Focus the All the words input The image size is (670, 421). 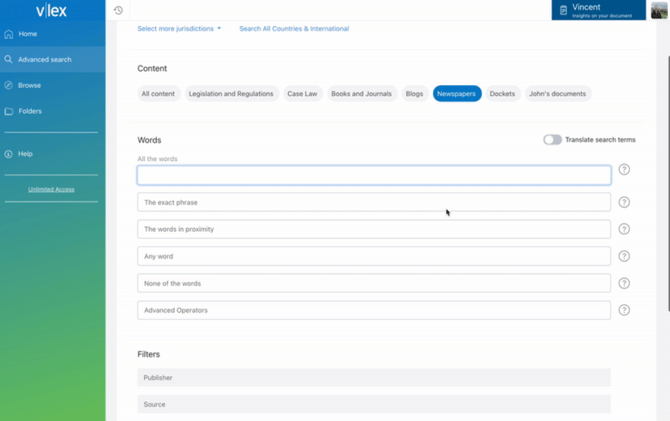tap(374, 175)
